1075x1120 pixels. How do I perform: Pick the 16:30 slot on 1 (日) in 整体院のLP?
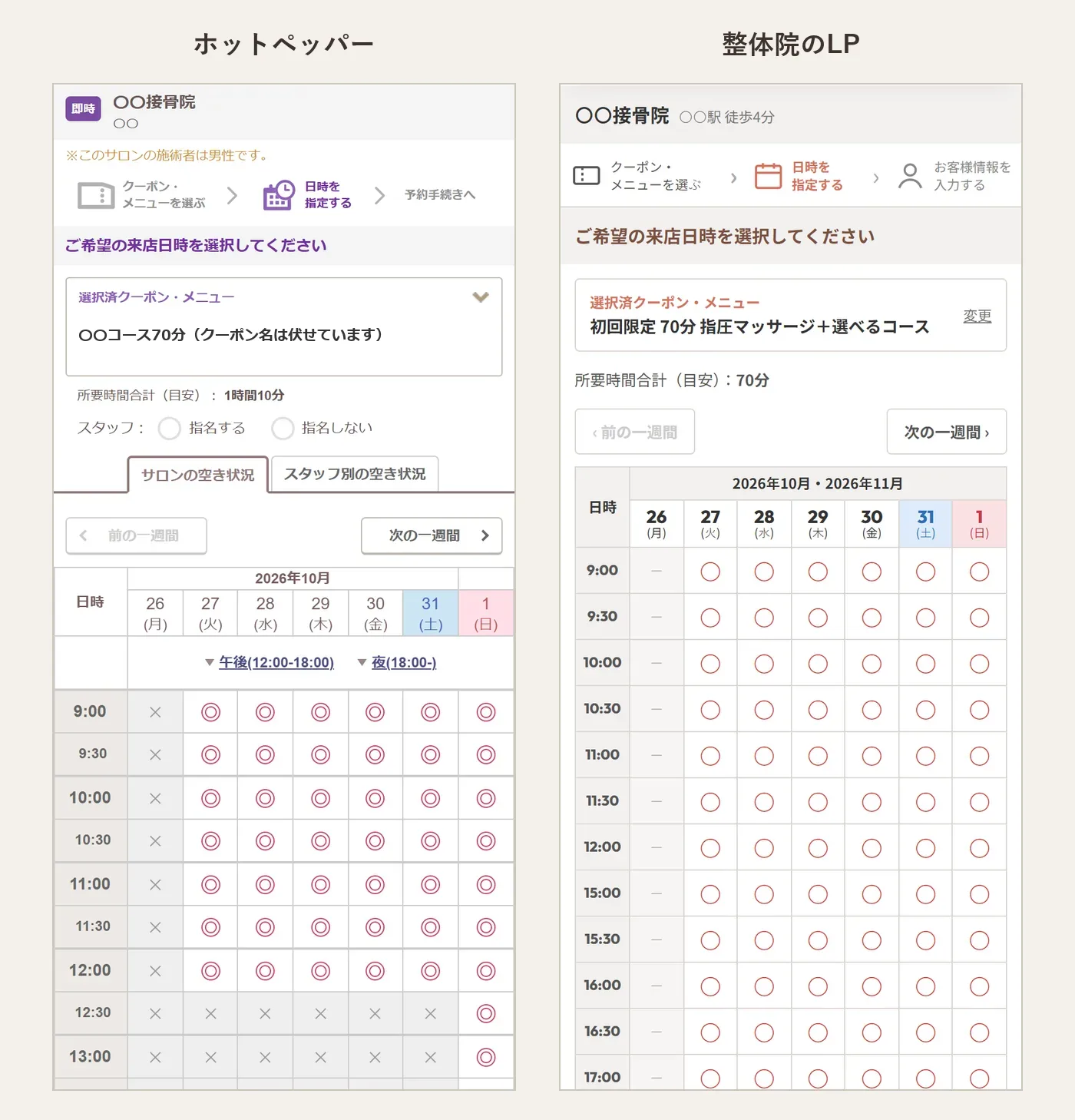point(980,1032)
